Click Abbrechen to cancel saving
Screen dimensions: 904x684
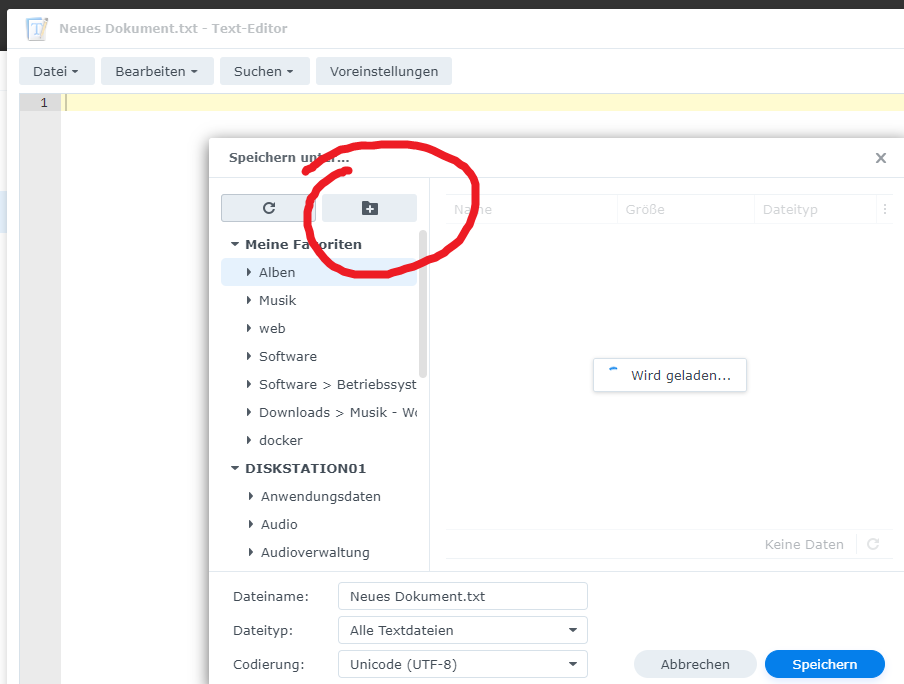click(695, 664)
